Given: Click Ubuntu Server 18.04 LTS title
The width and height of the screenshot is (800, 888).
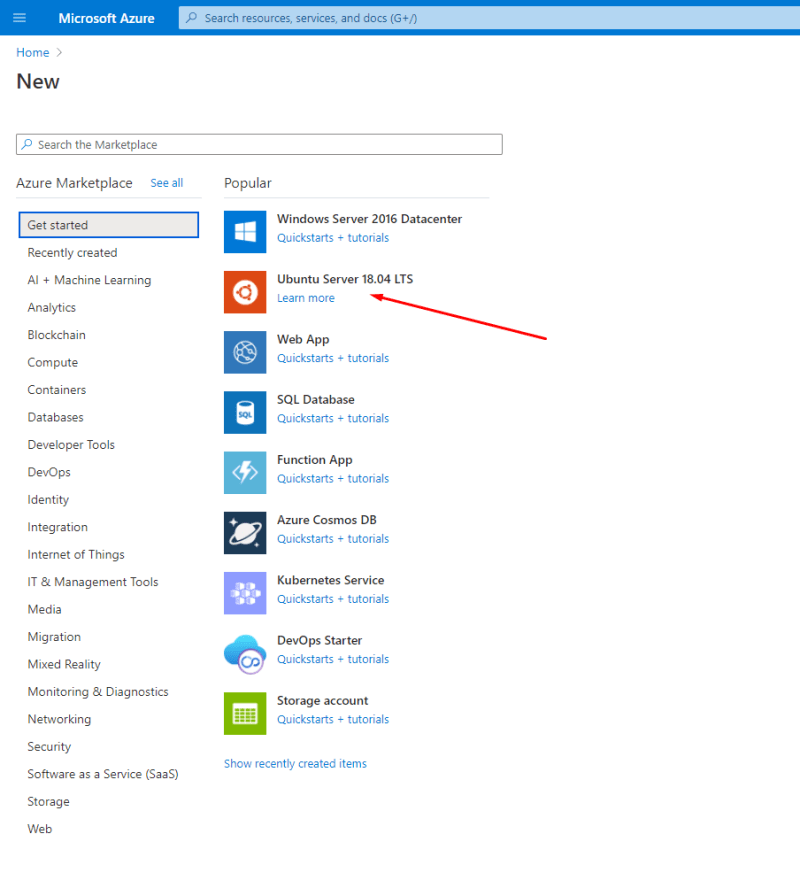Looking at the screenshot, I should coord(345,279).
